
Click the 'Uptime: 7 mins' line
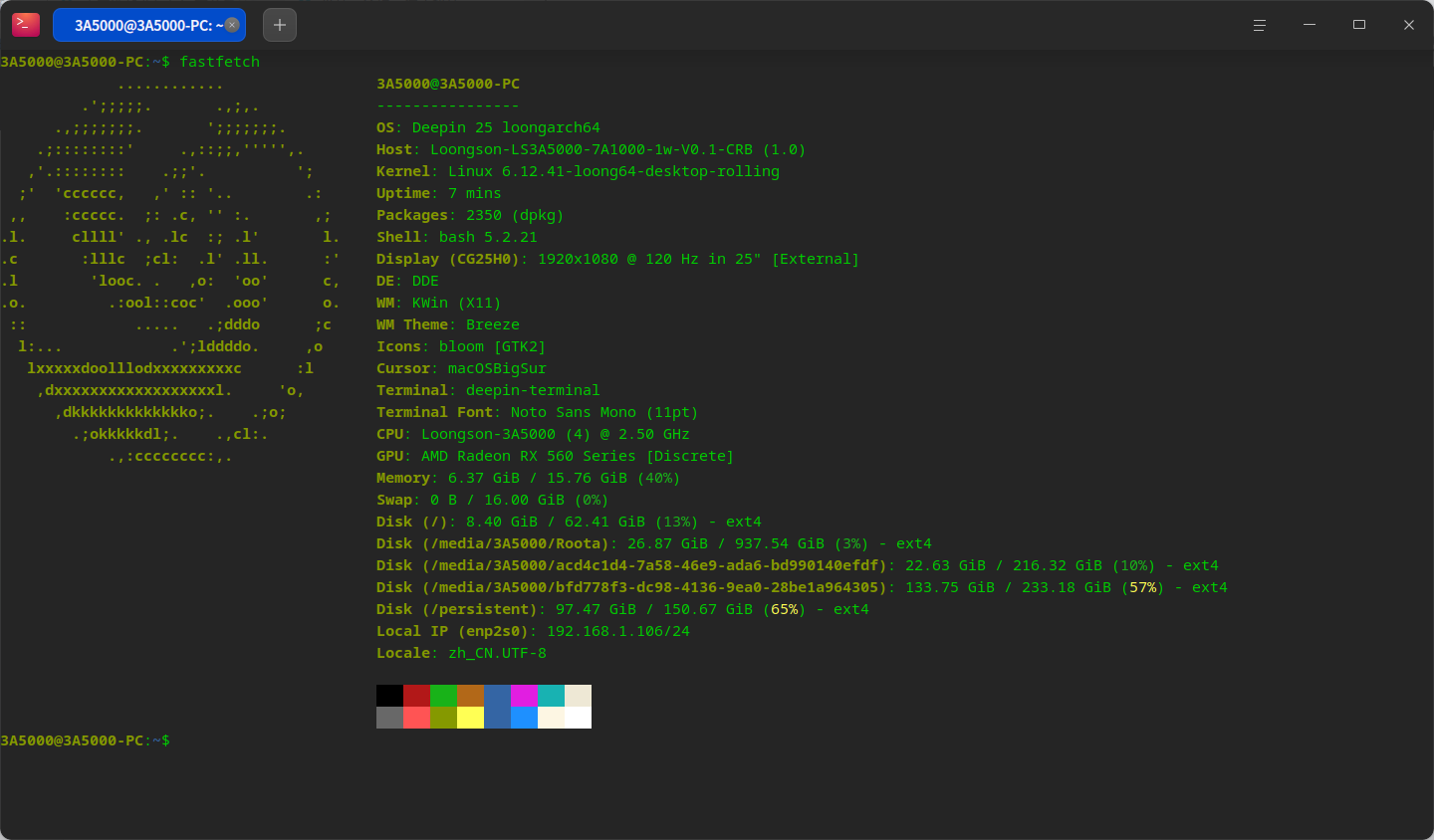[439, 193]
